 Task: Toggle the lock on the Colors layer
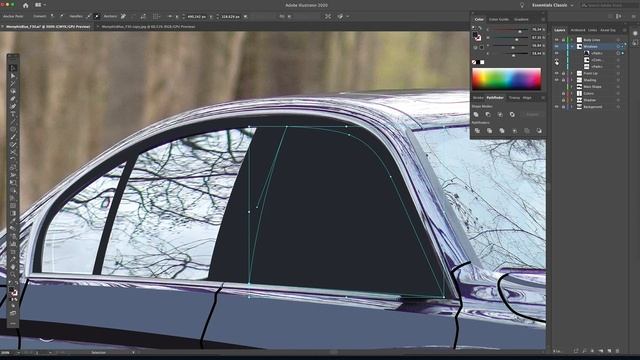pos(563,93)
